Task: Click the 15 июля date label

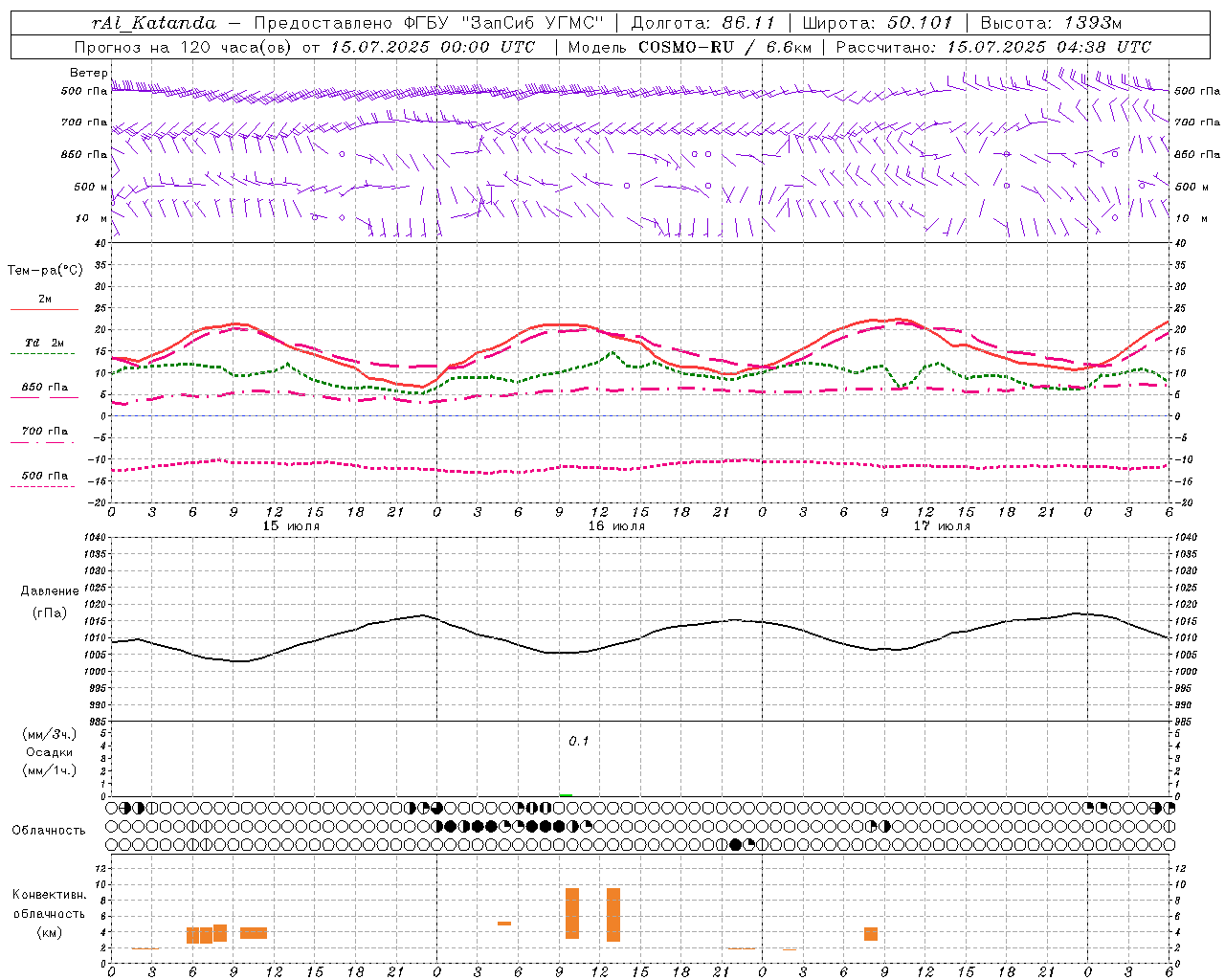Action: (291, 526)
